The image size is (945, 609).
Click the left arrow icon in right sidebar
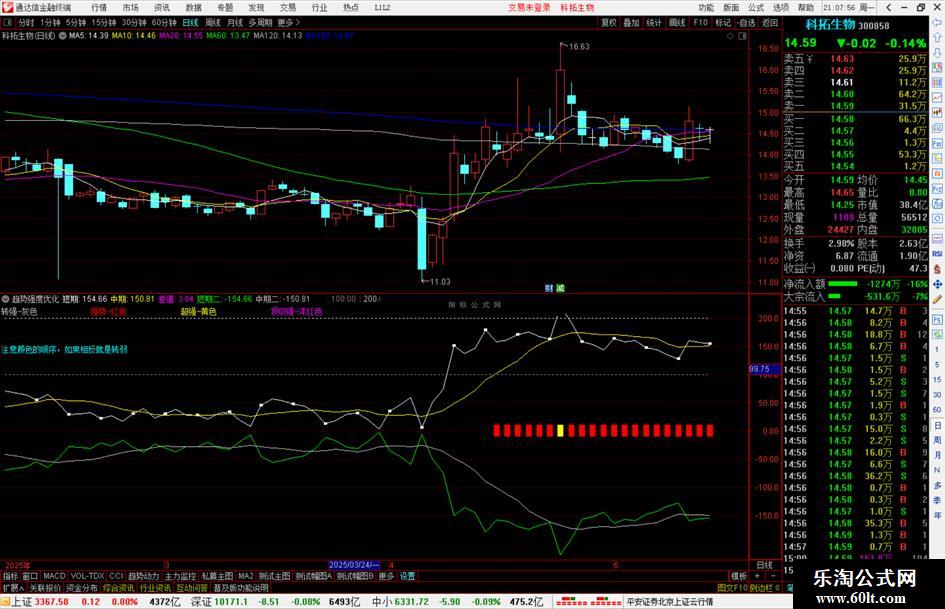point(937,23)
